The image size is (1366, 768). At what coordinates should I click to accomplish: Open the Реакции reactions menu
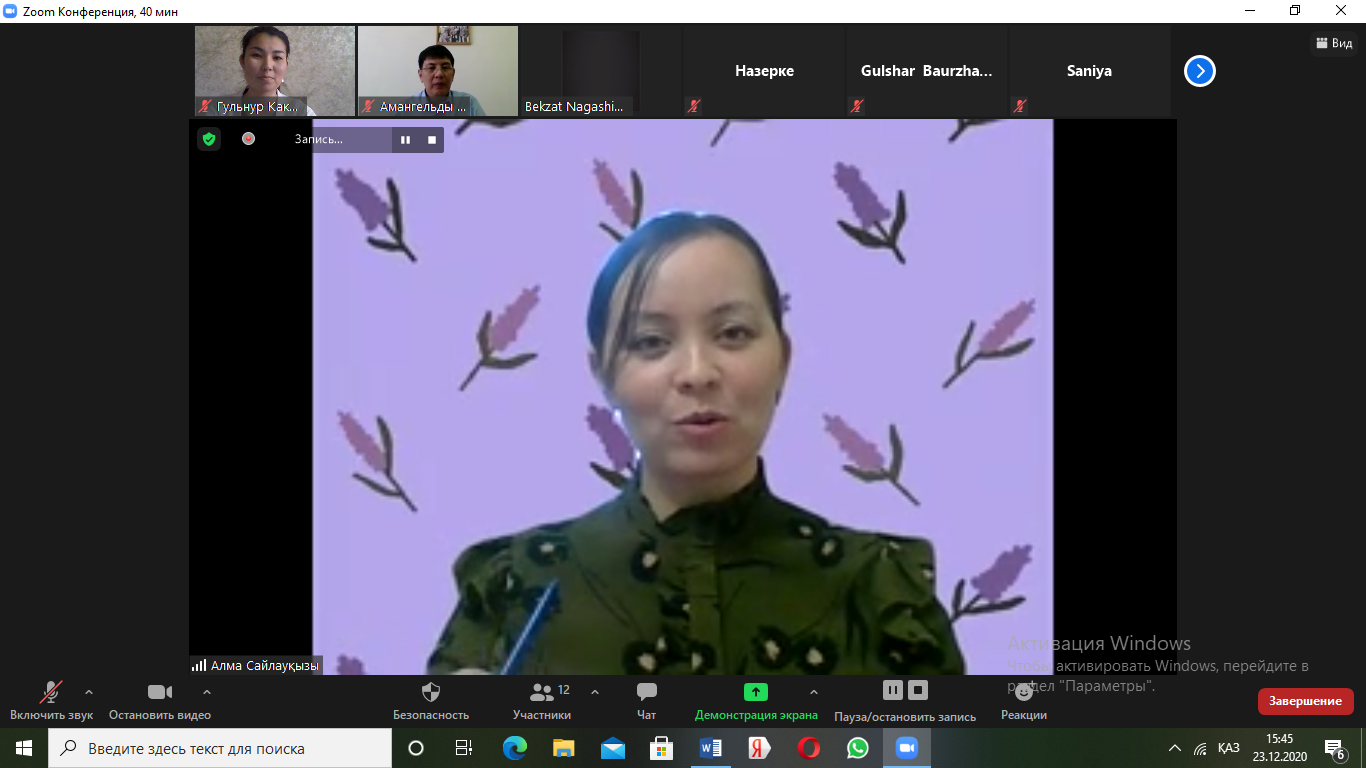click(1024, 701)
